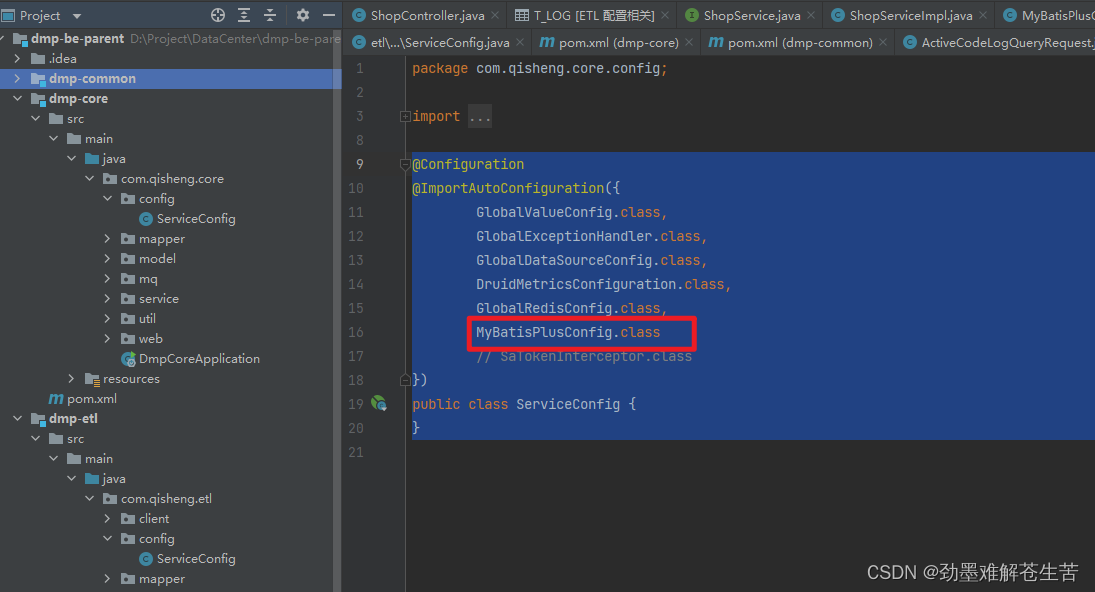Expand the service package
Screen dimensions: 1095x592
(x=107, y=298)
